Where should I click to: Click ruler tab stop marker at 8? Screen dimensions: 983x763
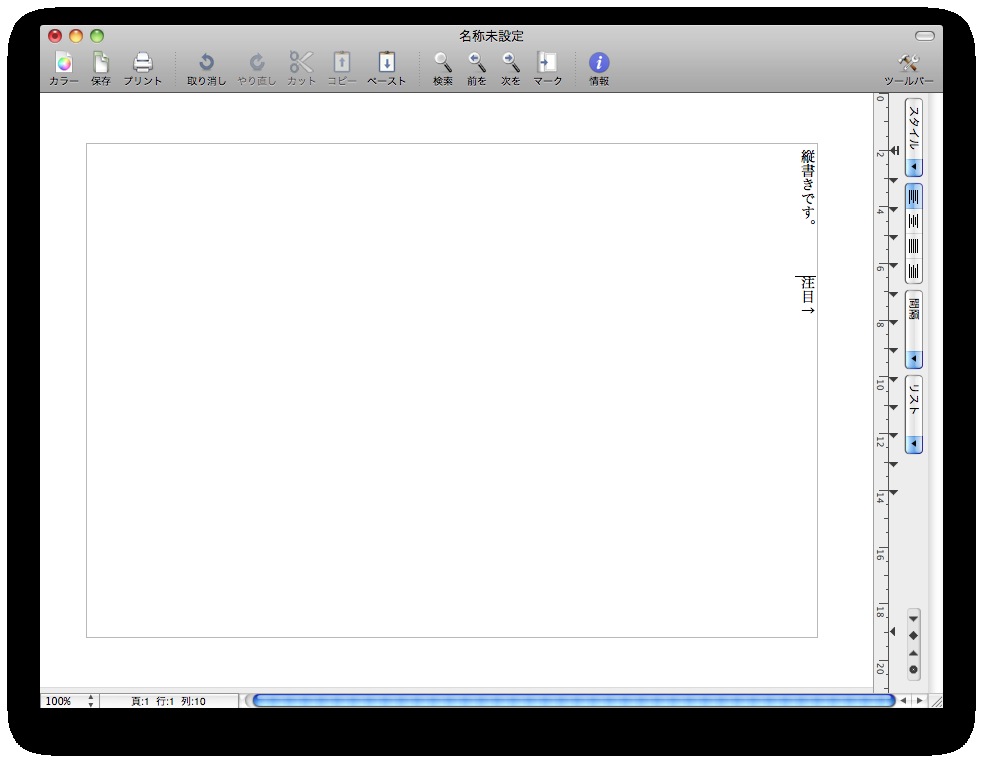893,322
